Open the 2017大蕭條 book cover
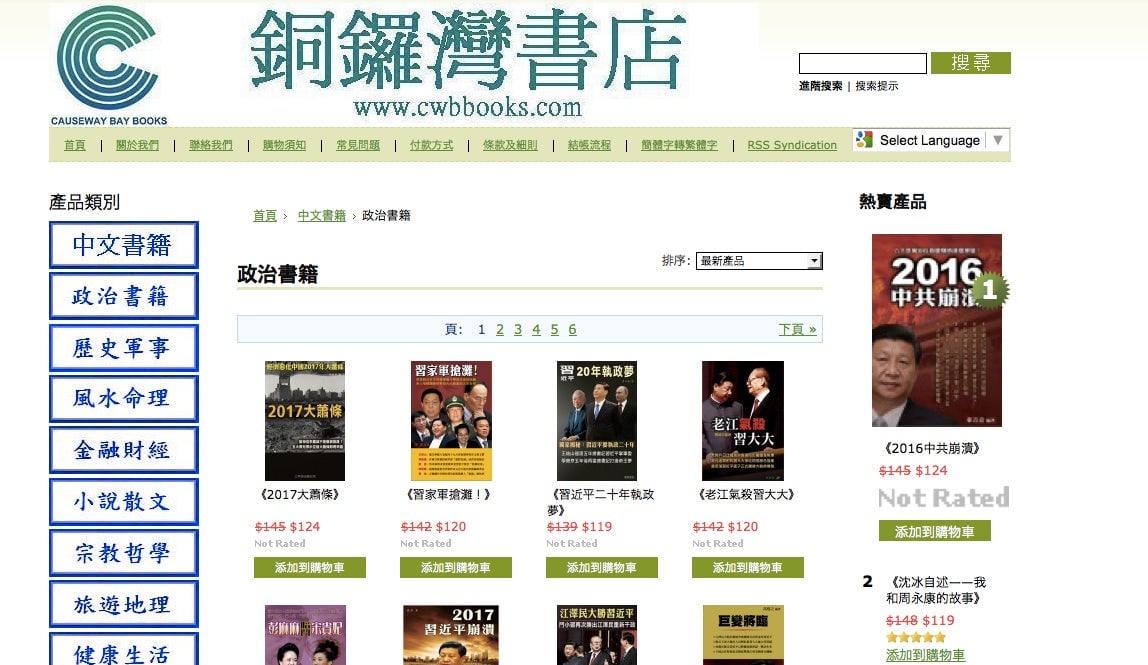This screenshot has width=1148, height=665. tap(305, 420)
